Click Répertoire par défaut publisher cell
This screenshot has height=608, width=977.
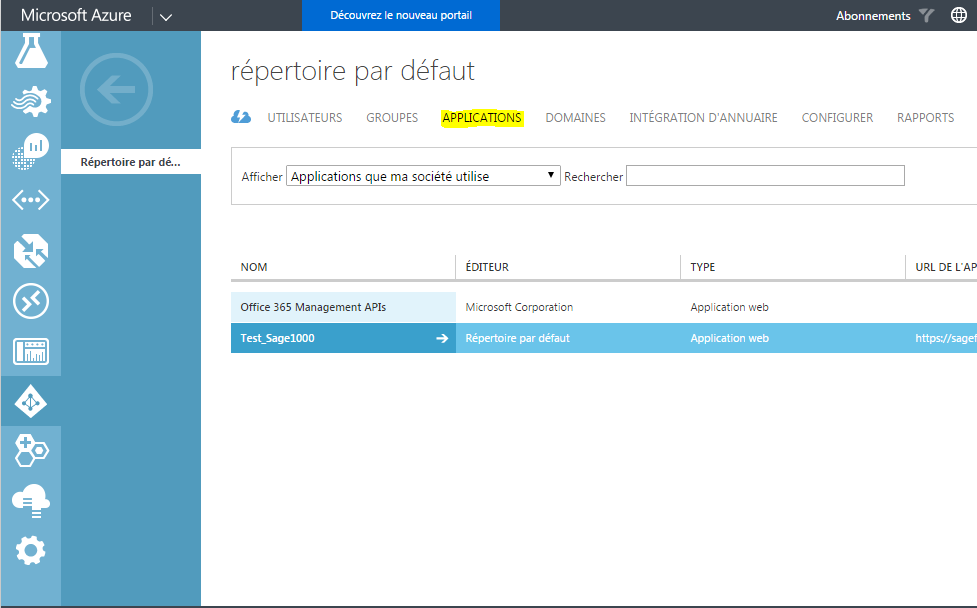point(517,338)
